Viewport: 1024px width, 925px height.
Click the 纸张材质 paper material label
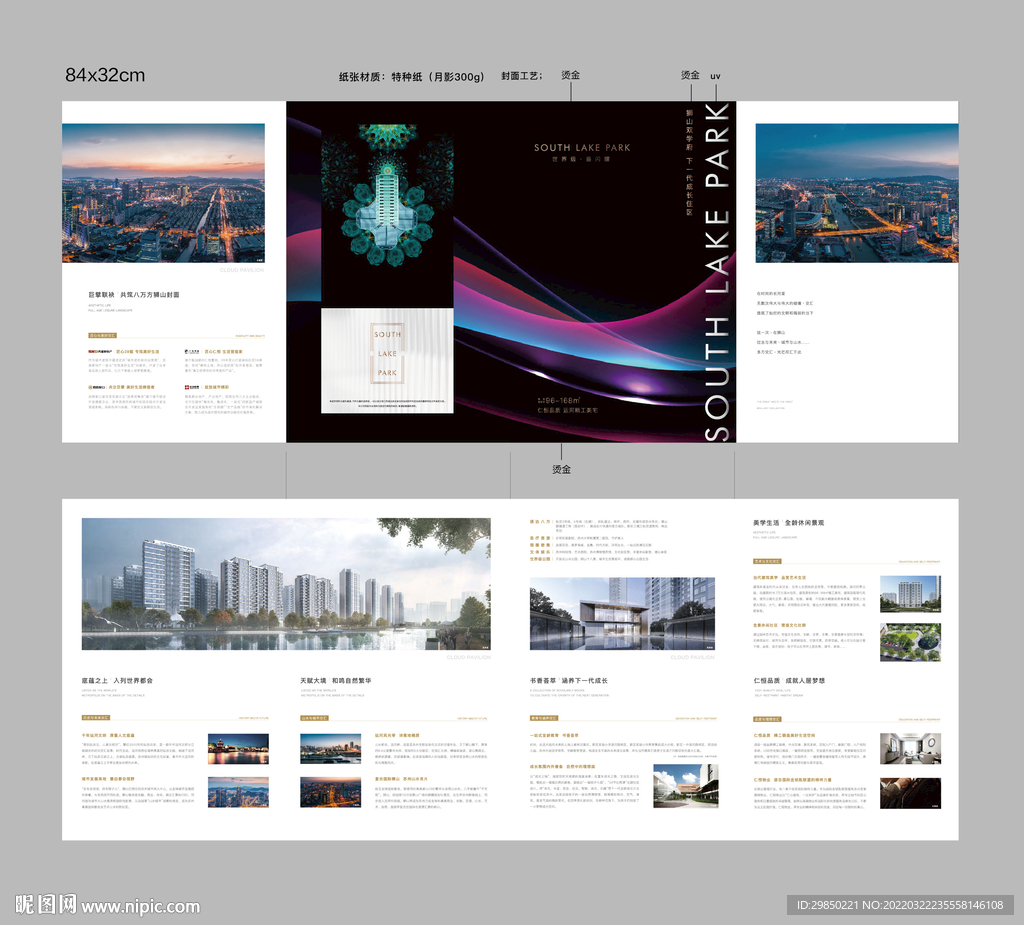point(412,76)
